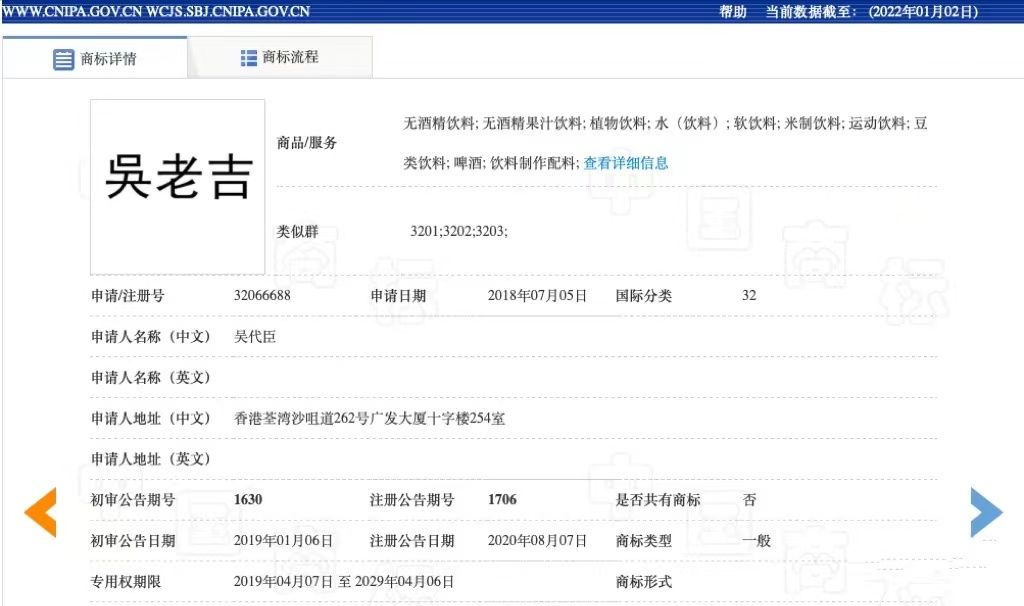
Task: Click the blue next-record arrow
Action: pos(986,512)
